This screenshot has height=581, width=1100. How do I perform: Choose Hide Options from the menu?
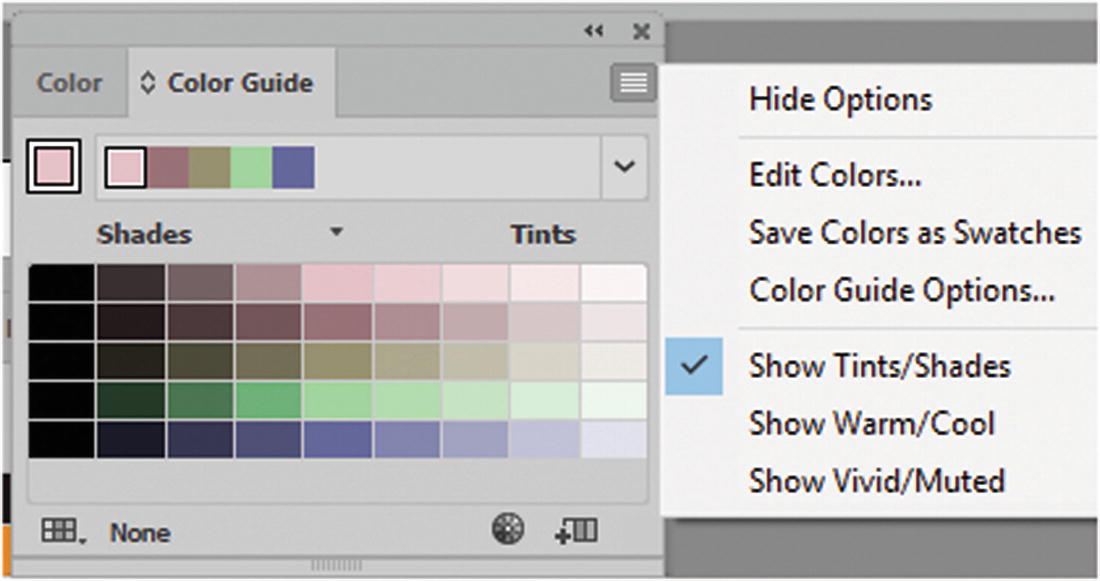click(840, 99)
